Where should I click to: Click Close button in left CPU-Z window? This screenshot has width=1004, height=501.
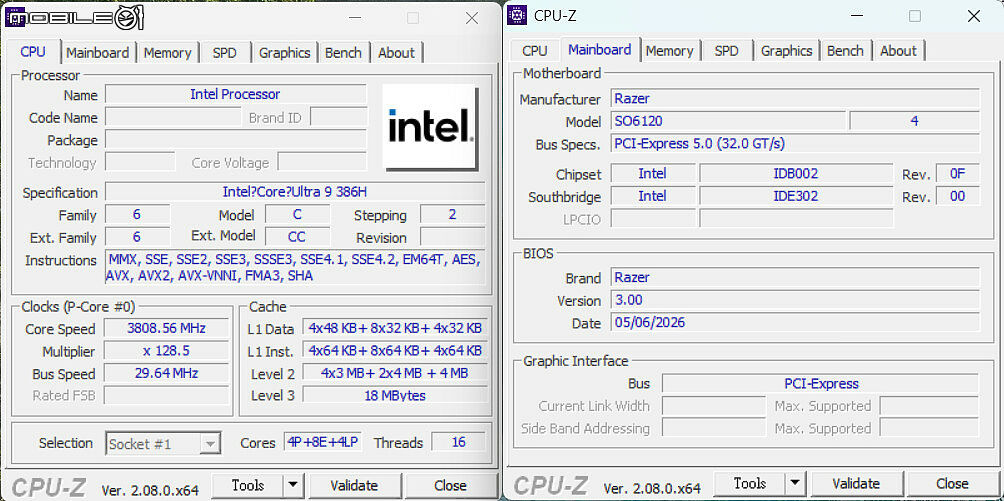(450, 486)
